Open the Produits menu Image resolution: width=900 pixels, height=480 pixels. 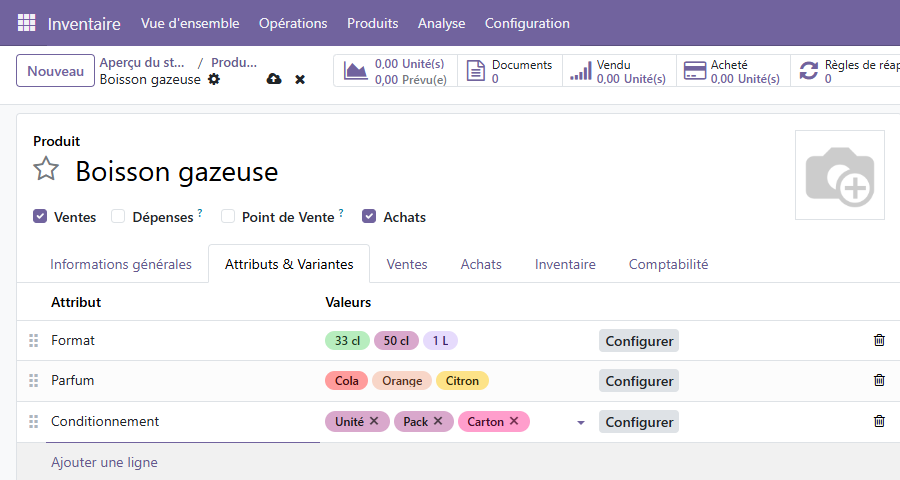373,24
